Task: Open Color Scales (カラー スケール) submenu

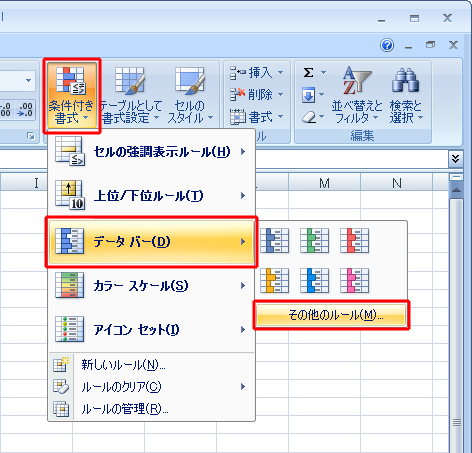Action: (x=152, y=286)
